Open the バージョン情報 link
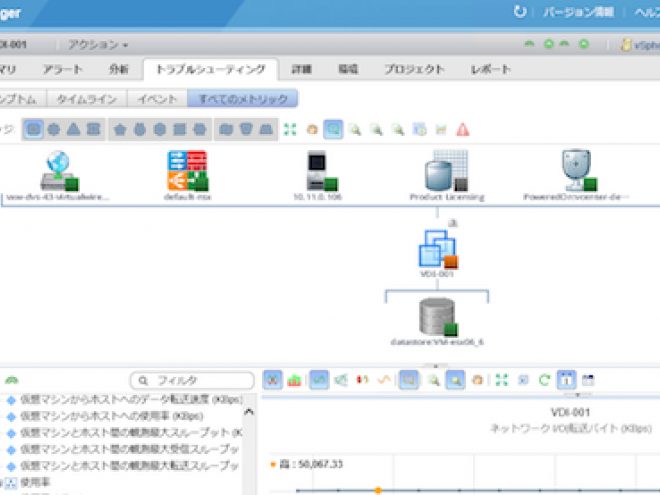The width and height of the screenshot is (660, 495). 578,12
